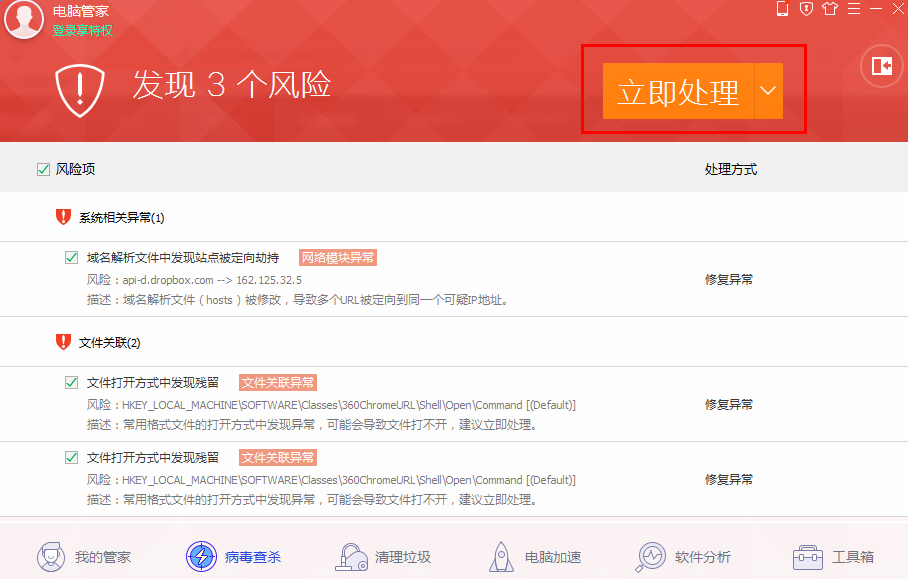Select the api-d.dropbox.com risk line
Viewport: 908px width, 579px height.
point(195,280)
